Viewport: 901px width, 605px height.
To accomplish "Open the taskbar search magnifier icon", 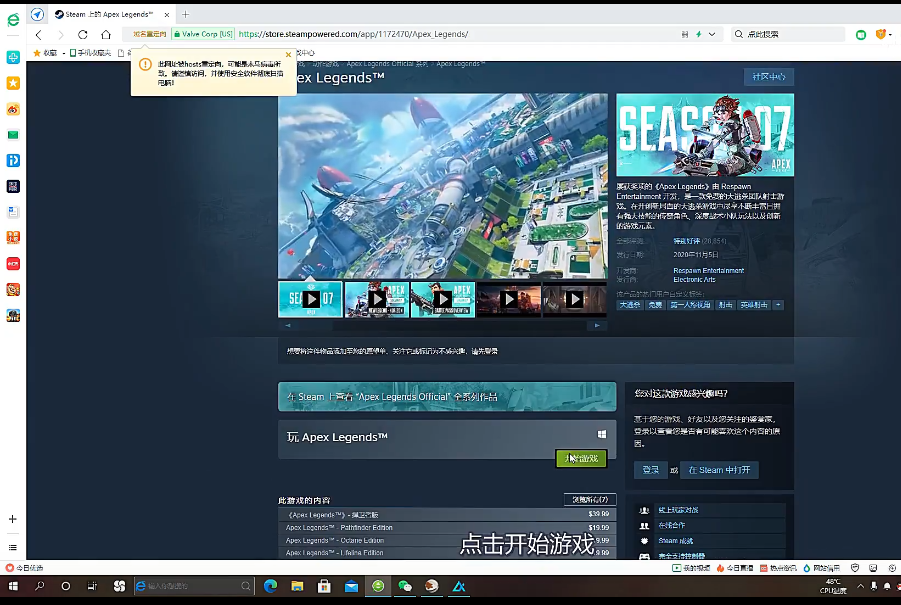I will [x=39, y=586].
